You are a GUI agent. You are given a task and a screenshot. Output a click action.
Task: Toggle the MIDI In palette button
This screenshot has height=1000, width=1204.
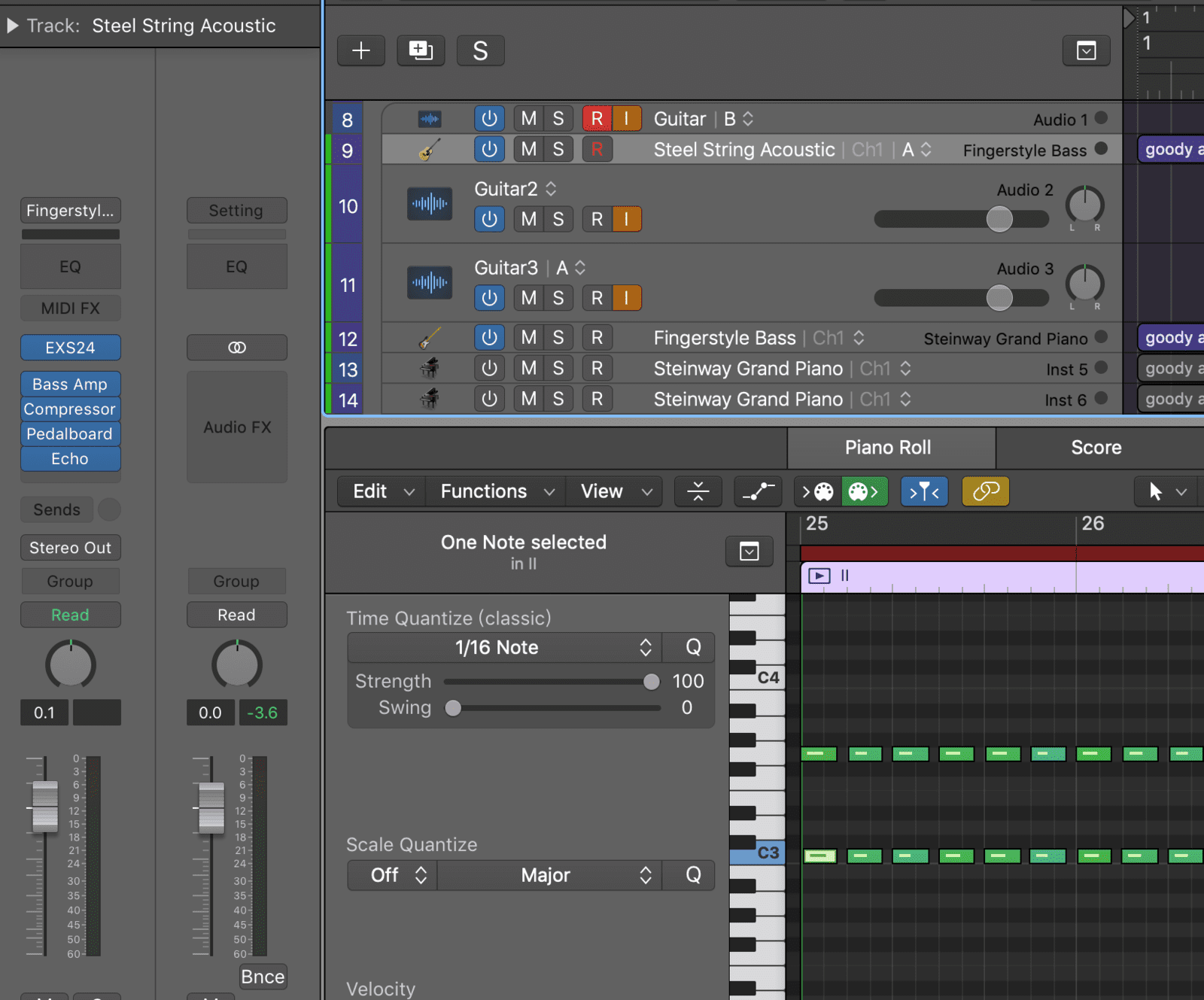[x=818, y=491]
